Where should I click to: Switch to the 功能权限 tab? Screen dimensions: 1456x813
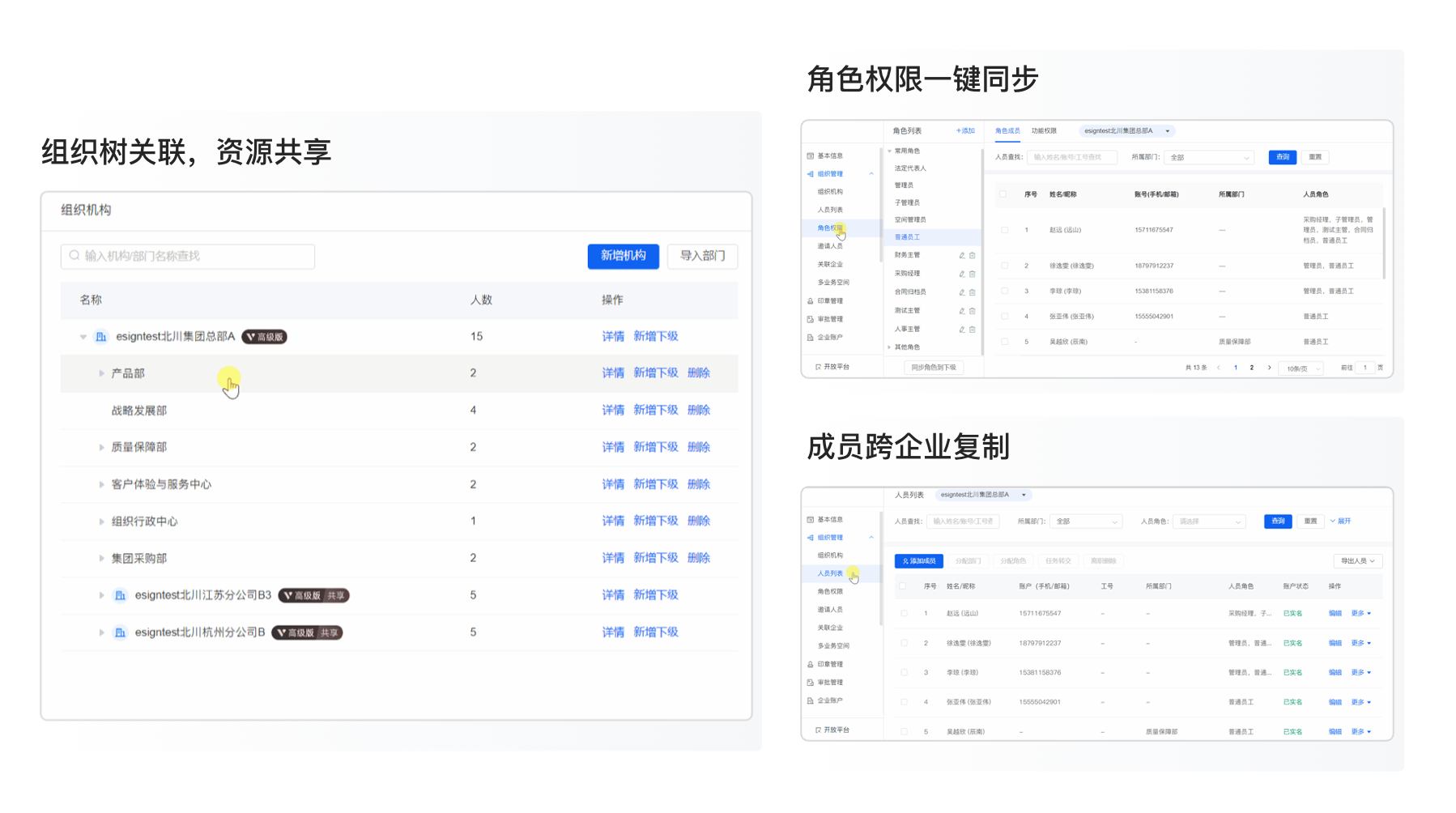coord(1044,130)
